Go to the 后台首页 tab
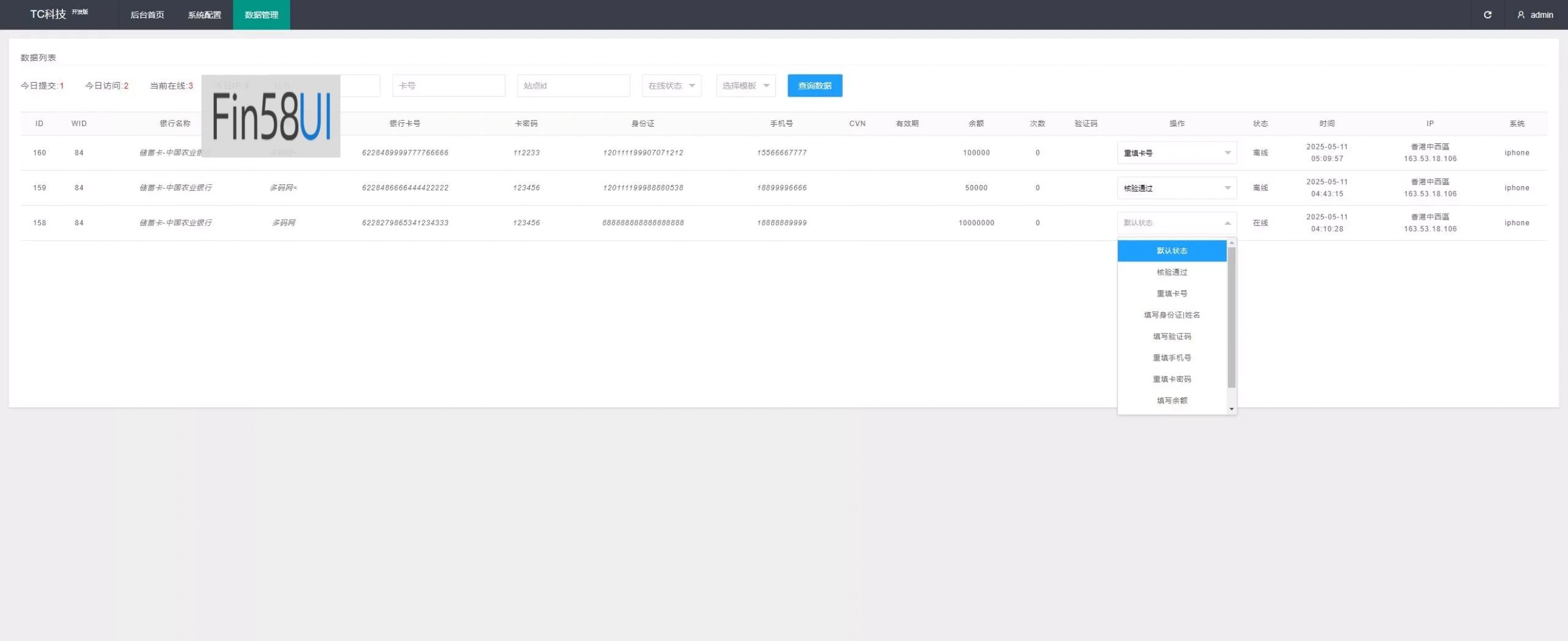 [x=147, y=15]
